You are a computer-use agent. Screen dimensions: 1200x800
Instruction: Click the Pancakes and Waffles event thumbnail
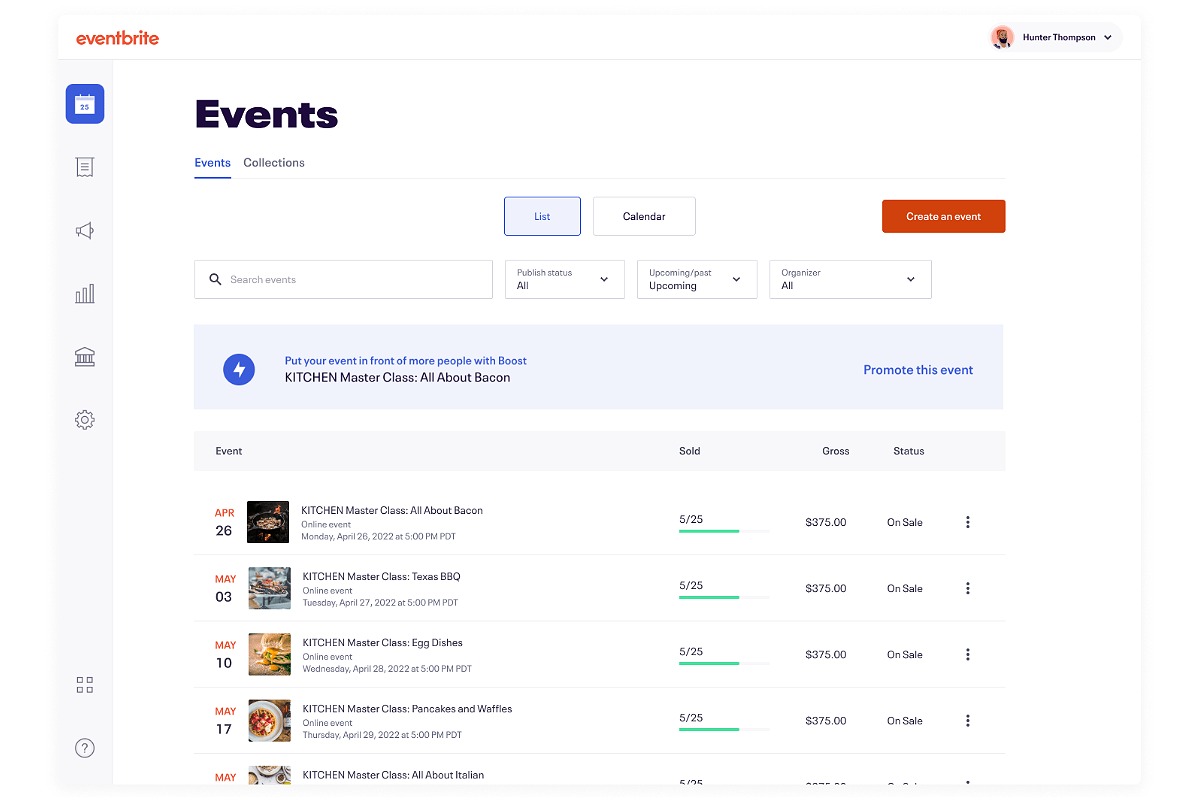[x=270, y=720]
